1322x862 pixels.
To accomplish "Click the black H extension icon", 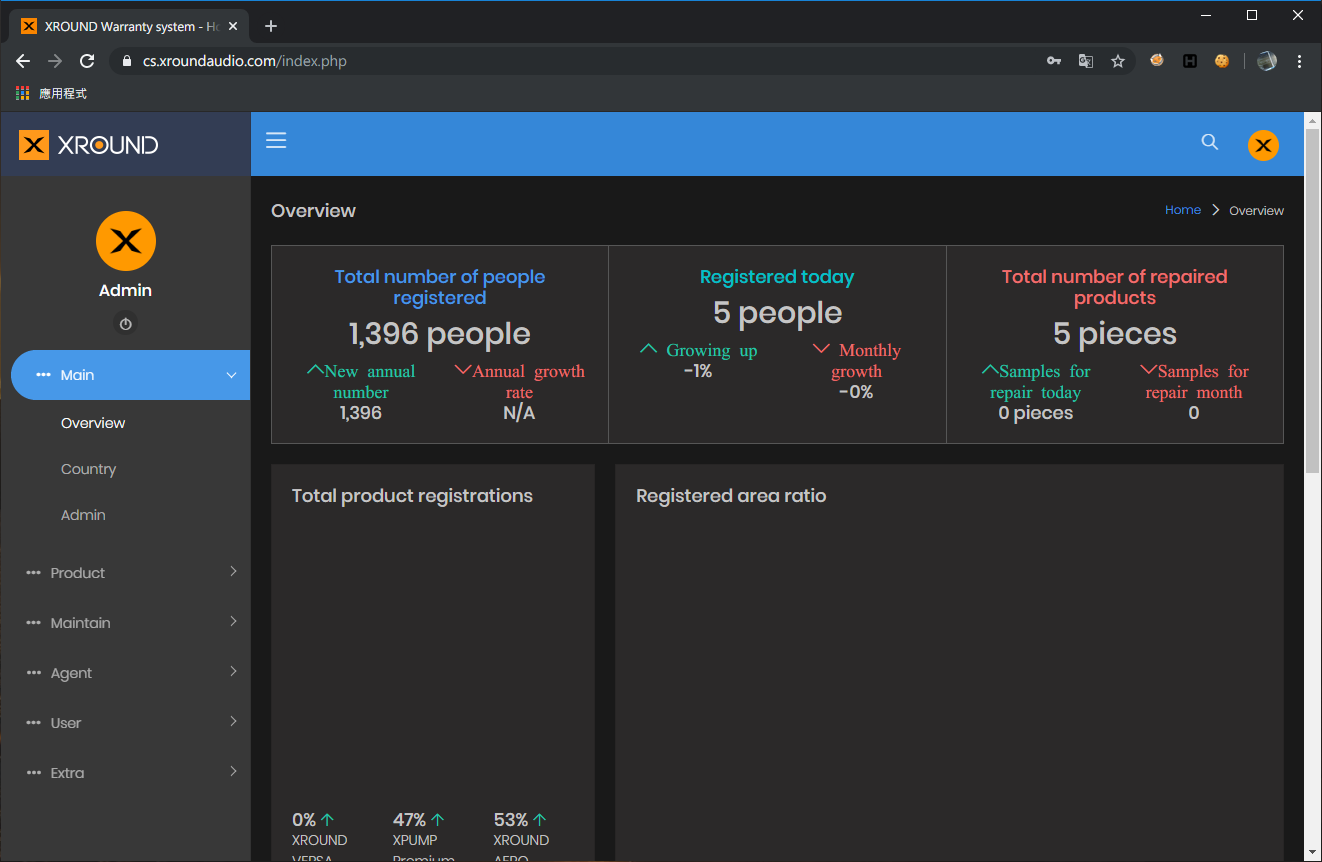I will coord(1190,61).
